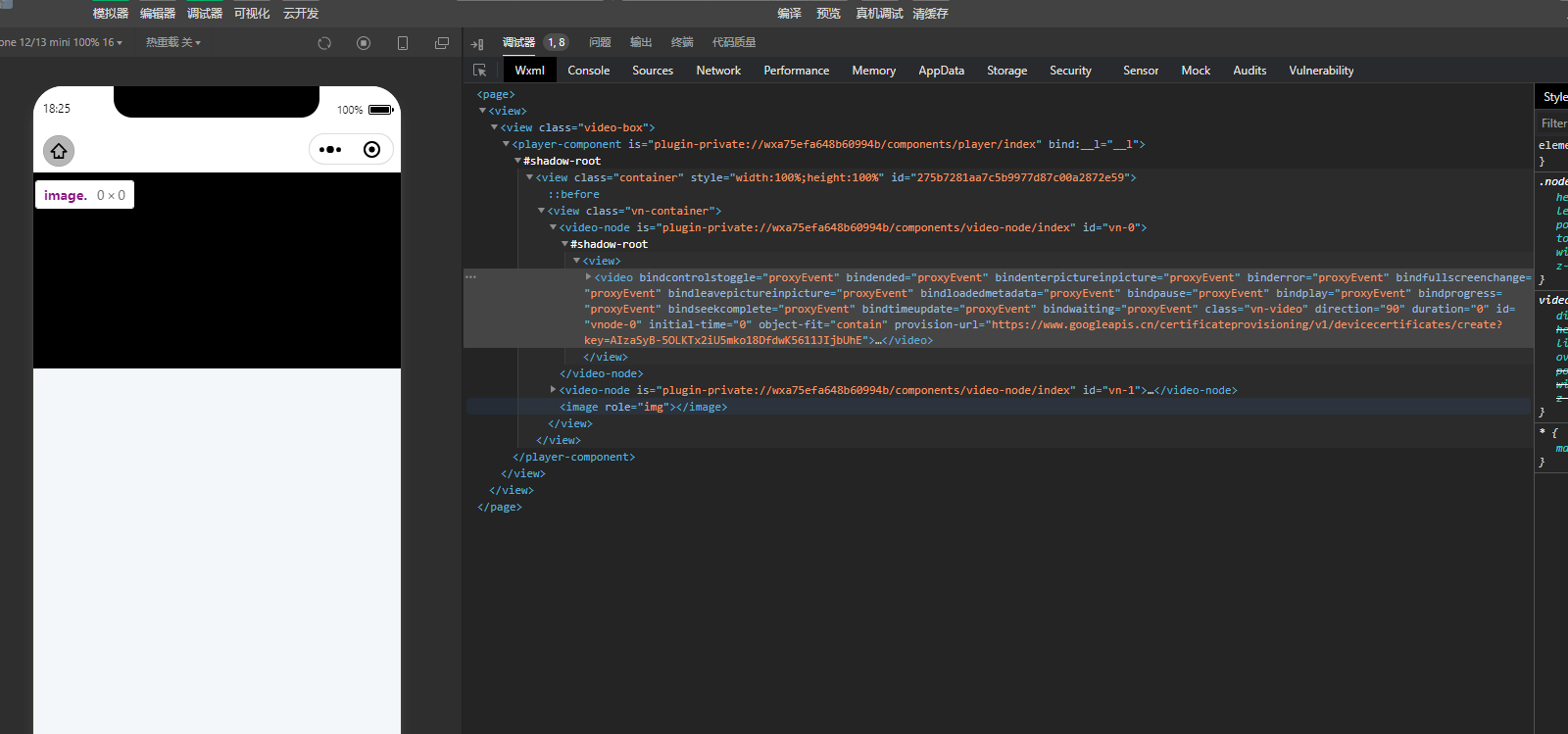The height and width of the screenshot is (734, 1568).
Task: Click the simulator refresh icon
Action: (x=324, y=43)
